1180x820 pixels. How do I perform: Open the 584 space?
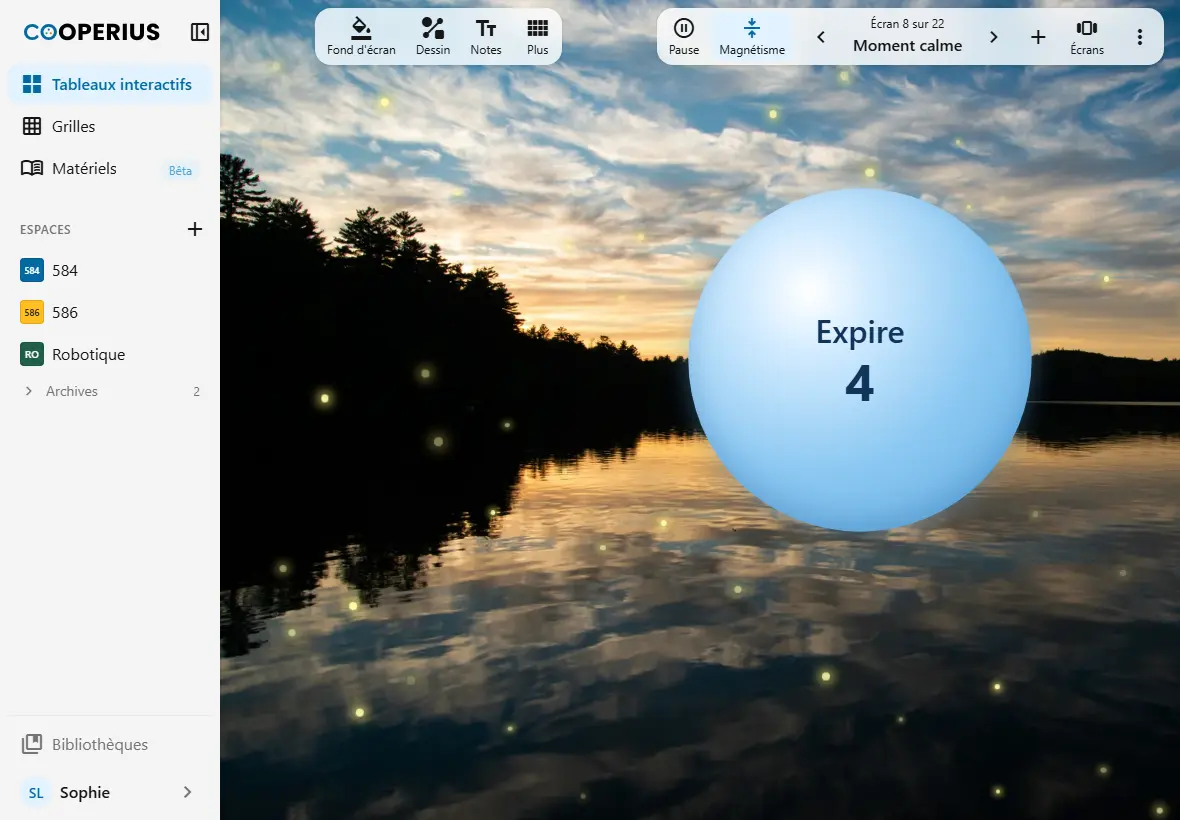point(110,271)
